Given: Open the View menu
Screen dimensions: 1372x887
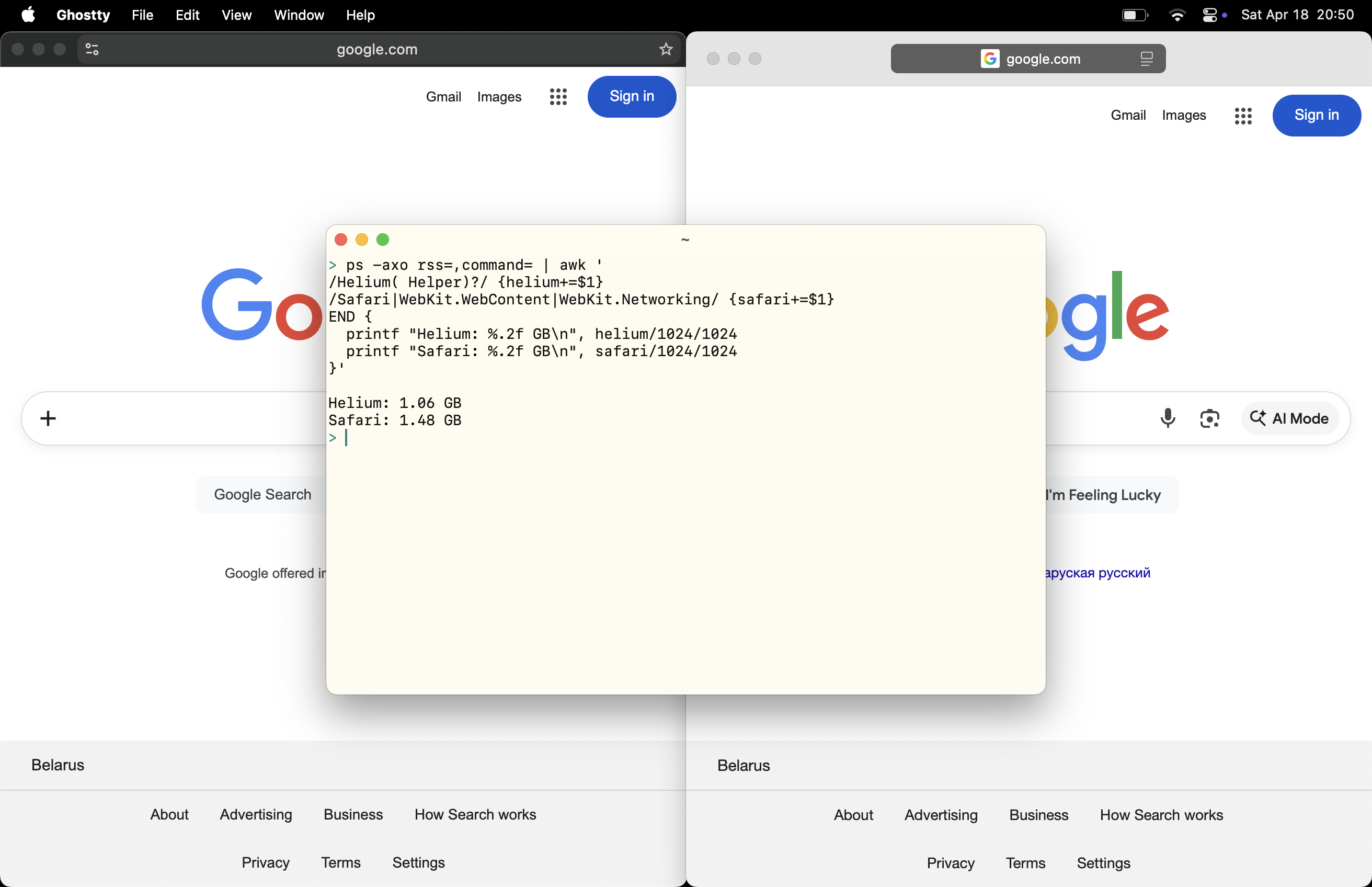Looking at the screenshot, I should [237, 15].
